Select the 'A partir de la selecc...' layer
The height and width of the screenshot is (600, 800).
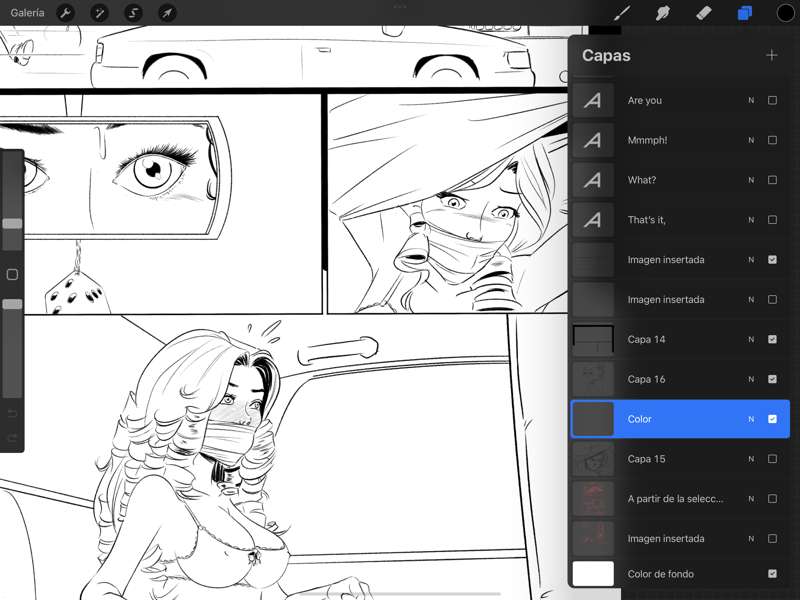pyautogui.click(x=680, y=498)
